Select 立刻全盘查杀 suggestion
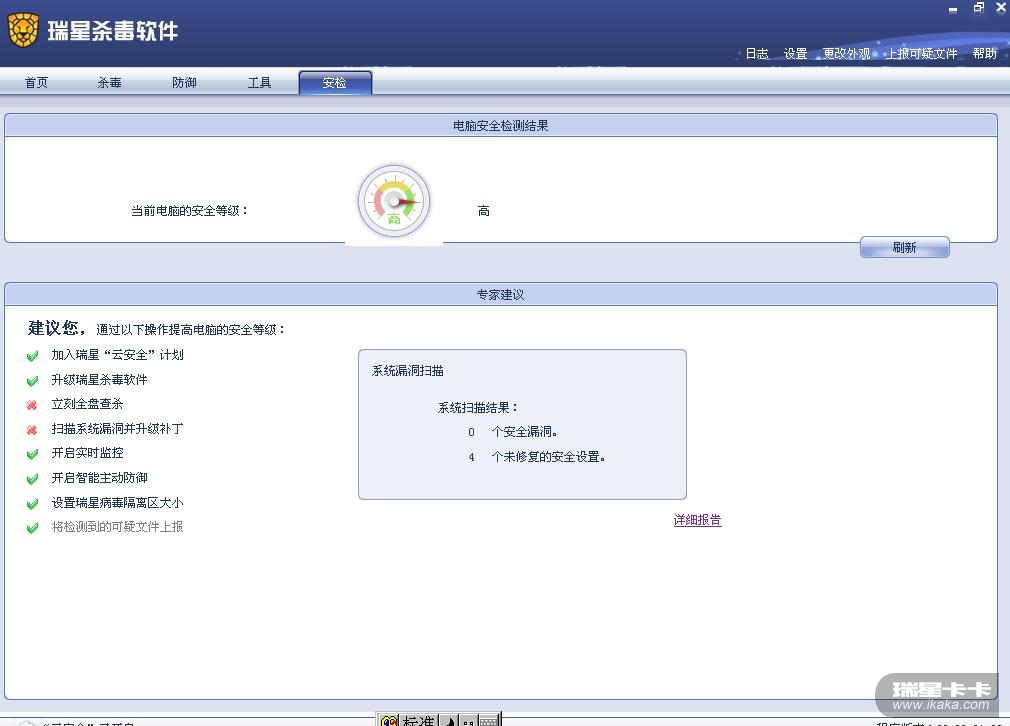The image size is (1010, 726). 87,404
